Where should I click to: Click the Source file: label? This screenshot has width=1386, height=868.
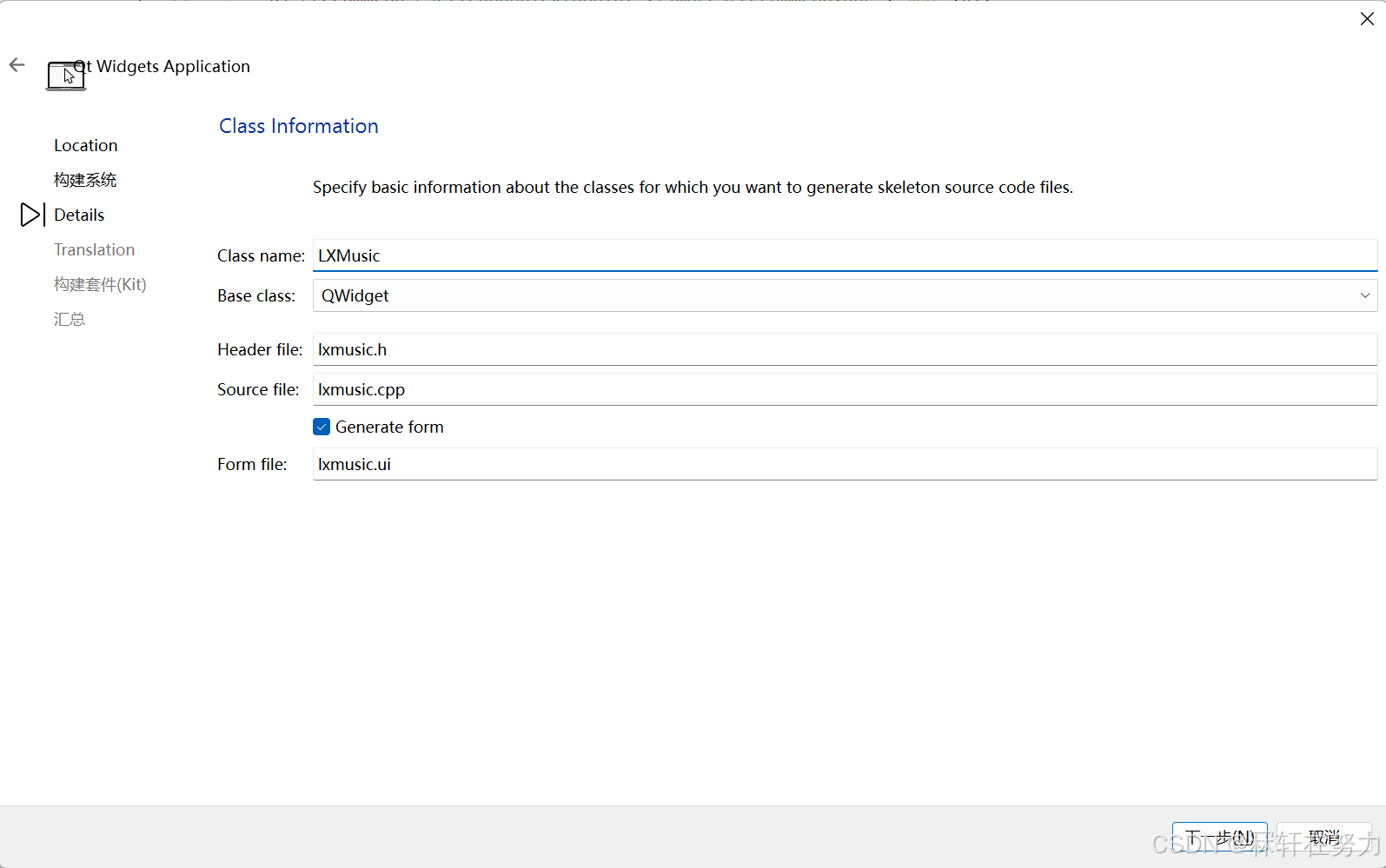[x=258, y=389]
